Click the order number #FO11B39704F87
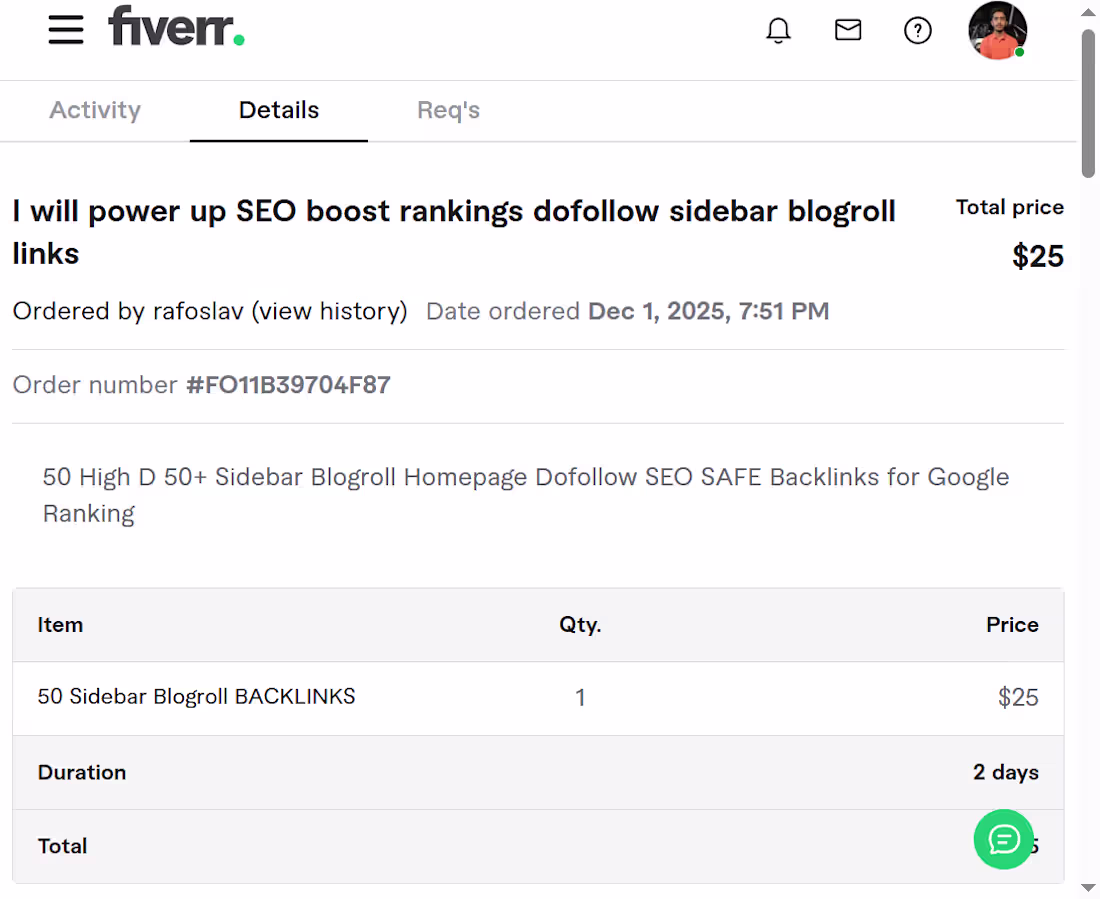Image resolution: width=1100 pixels, height=899 pixels. click(288, 385)
